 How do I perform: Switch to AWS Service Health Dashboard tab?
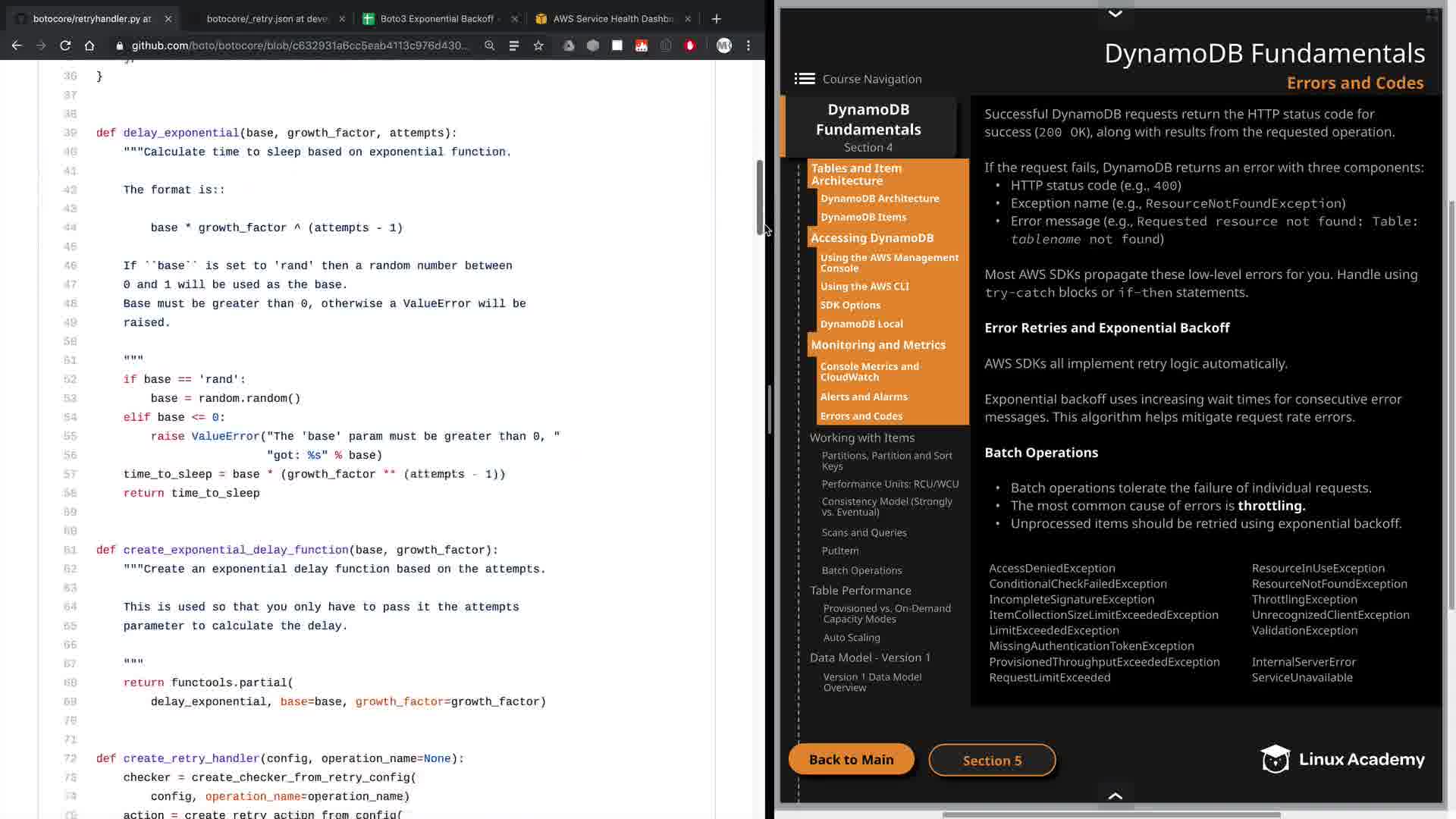613,18
